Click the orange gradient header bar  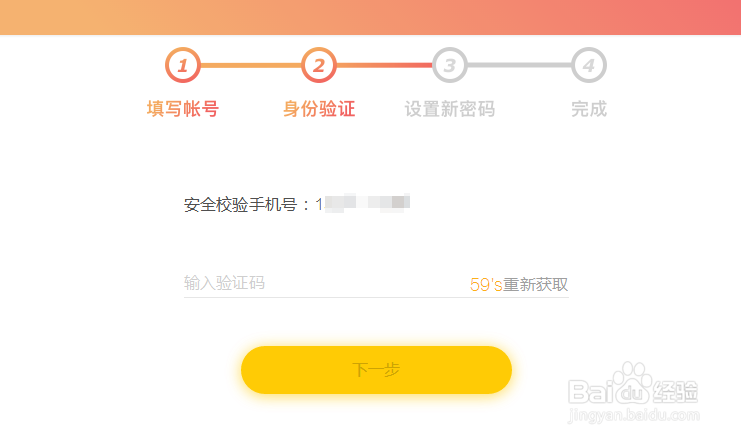pos(370,17)
